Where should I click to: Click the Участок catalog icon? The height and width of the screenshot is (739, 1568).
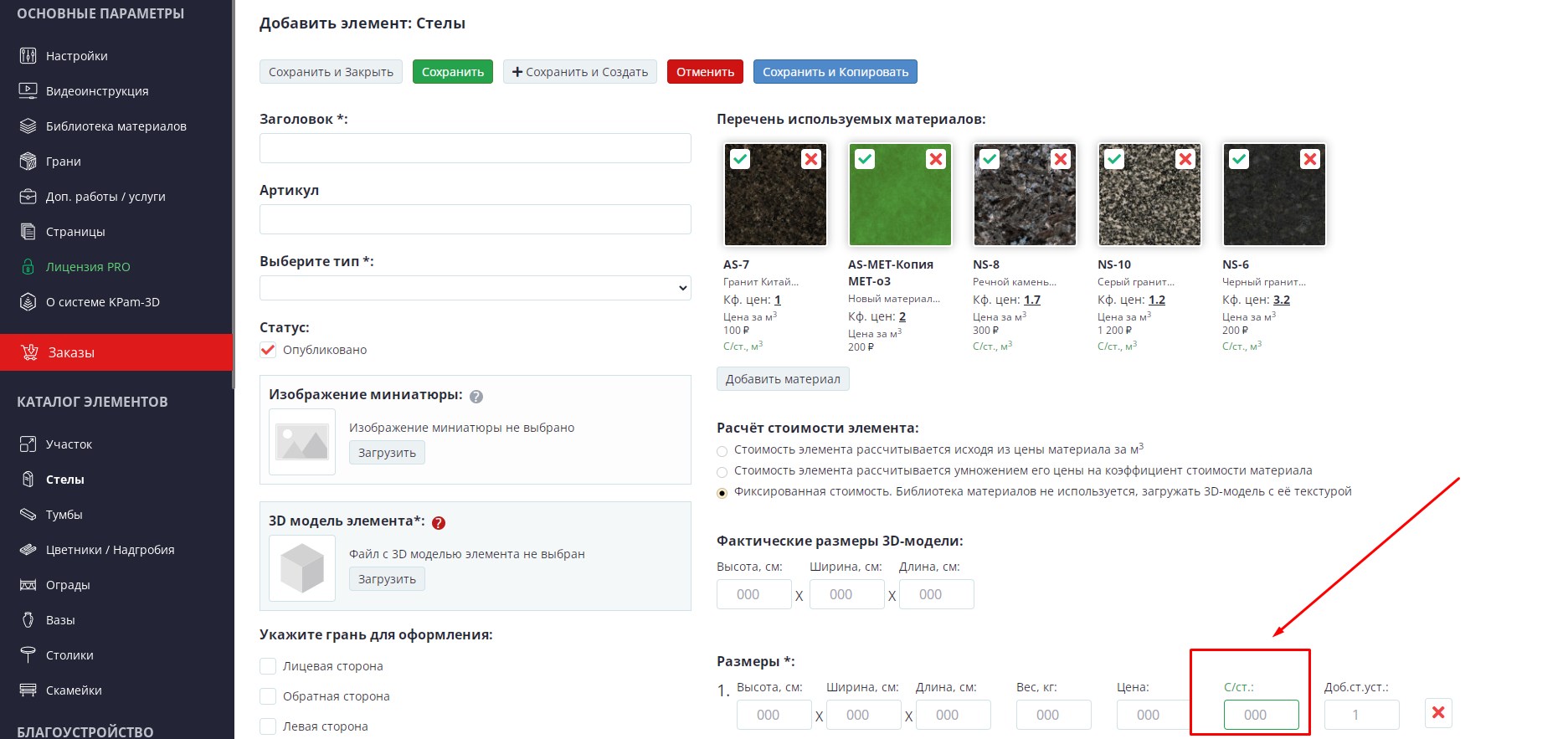(x=28, y=444)
